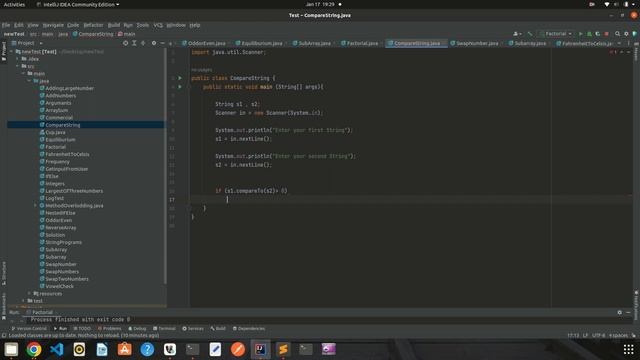The height and width of the screenshot is (360, 640).
Task: Open IDE settings gear in top toolbar
Action: point(626,34)
